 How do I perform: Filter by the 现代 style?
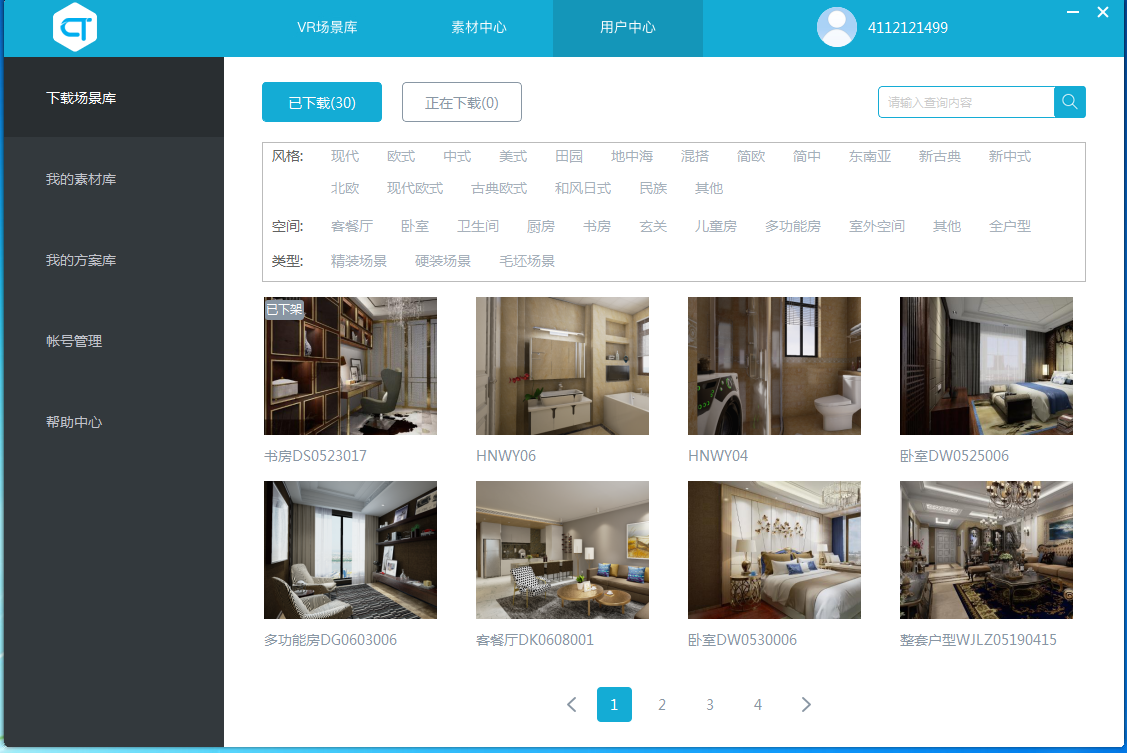tap(345, 157)
